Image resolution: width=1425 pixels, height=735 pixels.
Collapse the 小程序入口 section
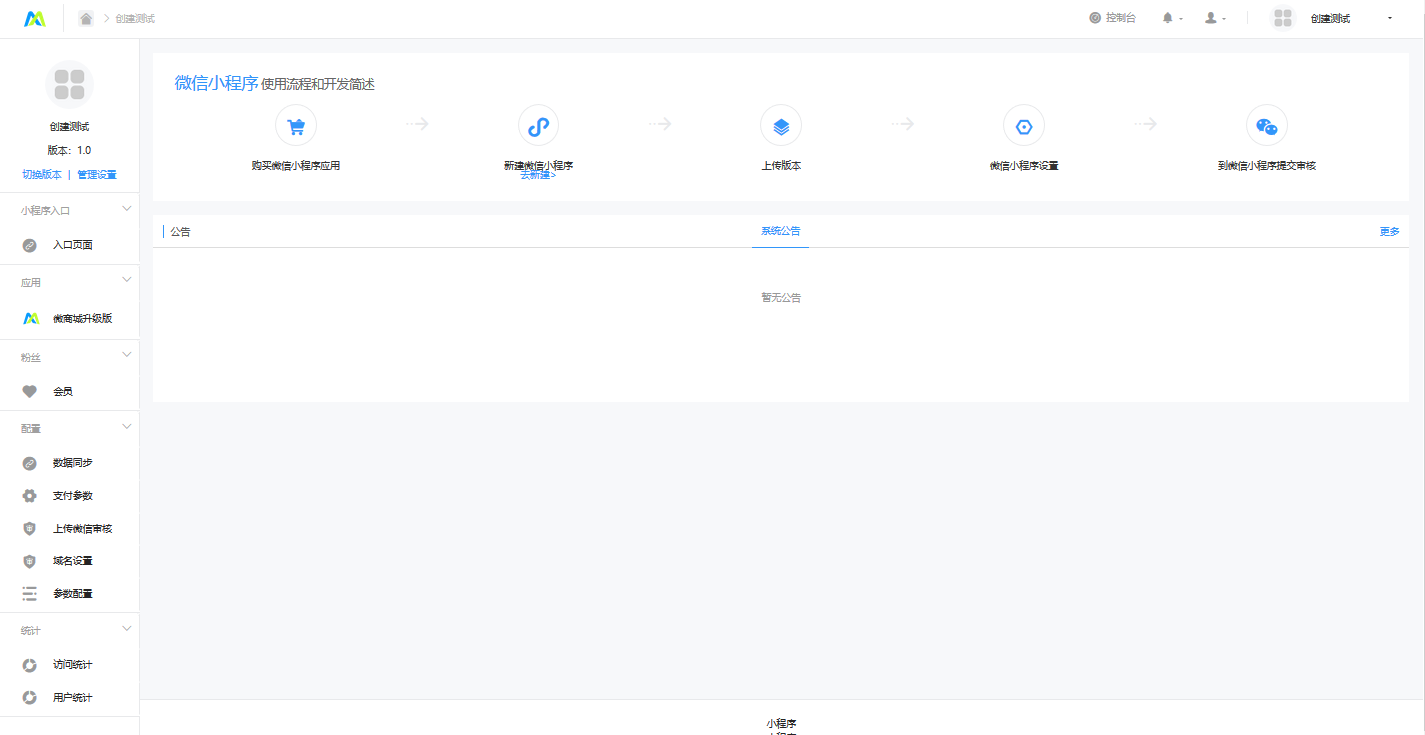(x=126, y=209)
